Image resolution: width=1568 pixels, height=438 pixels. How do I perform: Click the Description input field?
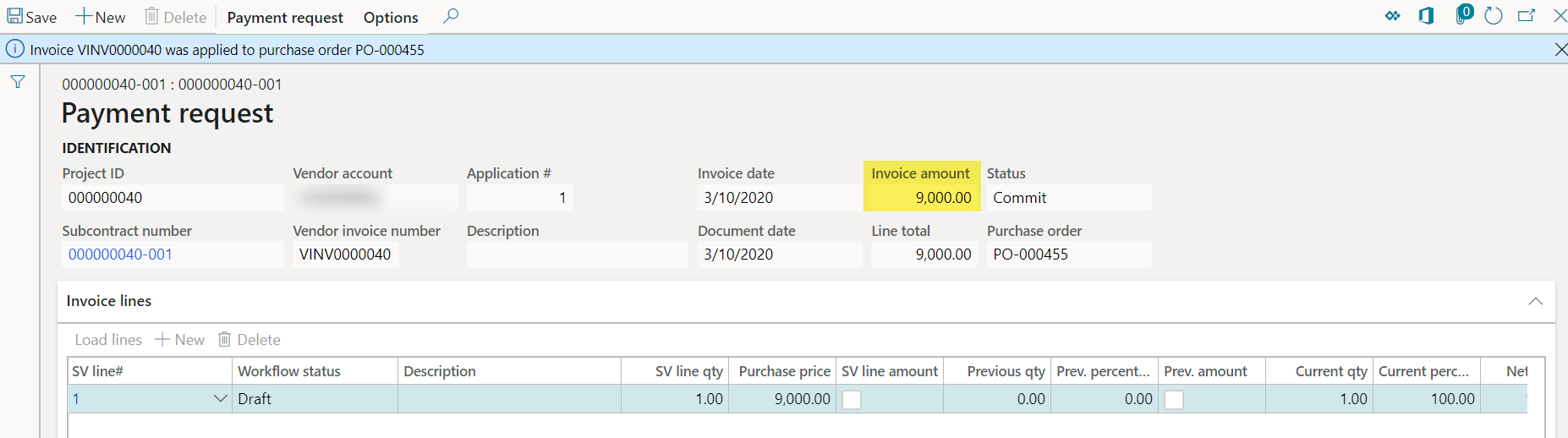pos(577,255)
